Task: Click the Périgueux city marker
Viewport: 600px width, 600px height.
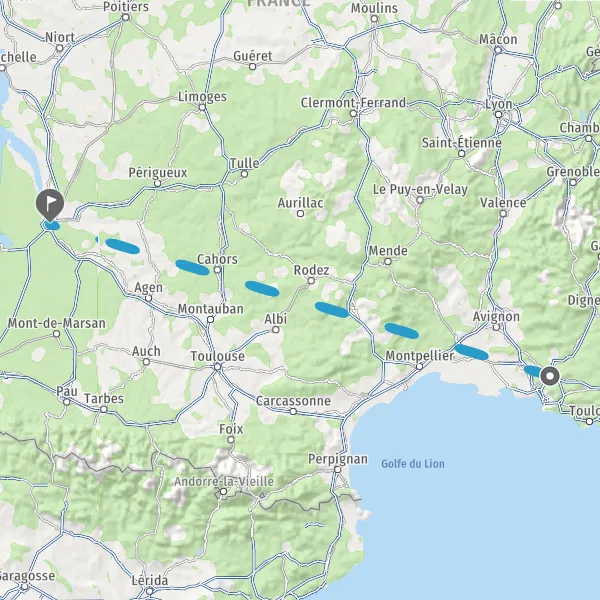Action: [x=157, y=184]
